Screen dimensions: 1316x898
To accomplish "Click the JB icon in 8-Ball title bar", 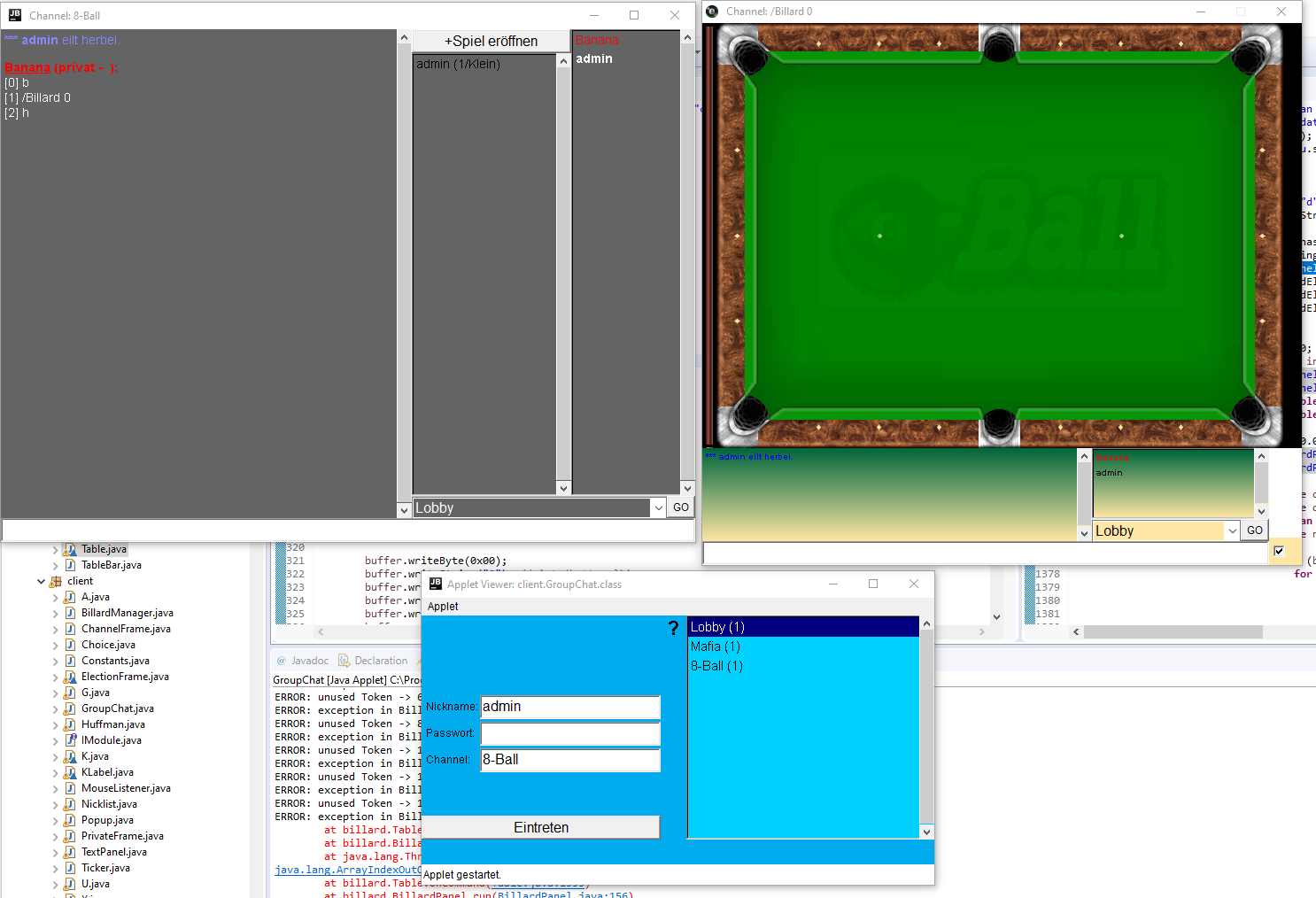I will pyautogui.click(x=15, y=15).
